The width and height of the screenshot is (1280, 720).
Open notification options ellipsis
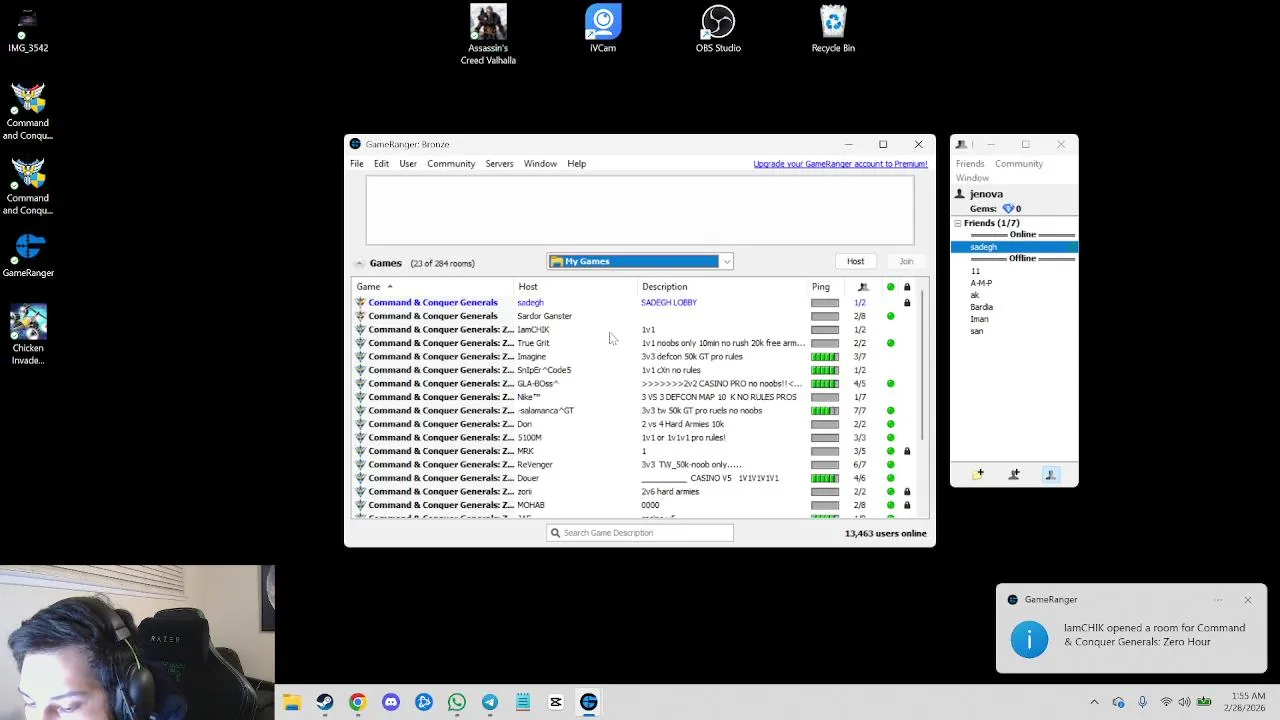pyautogui.click(x=1218, y=600)
